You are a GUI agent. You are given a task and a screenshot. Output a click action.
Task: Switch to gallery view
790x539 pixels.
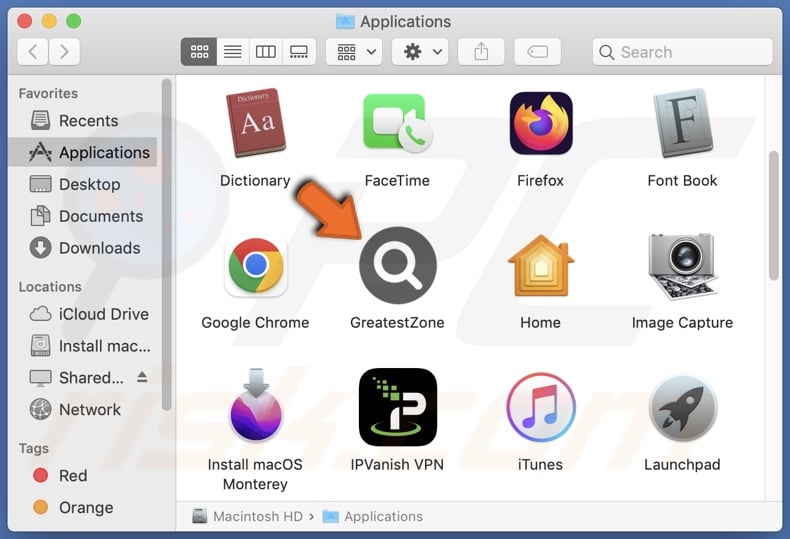299,51
